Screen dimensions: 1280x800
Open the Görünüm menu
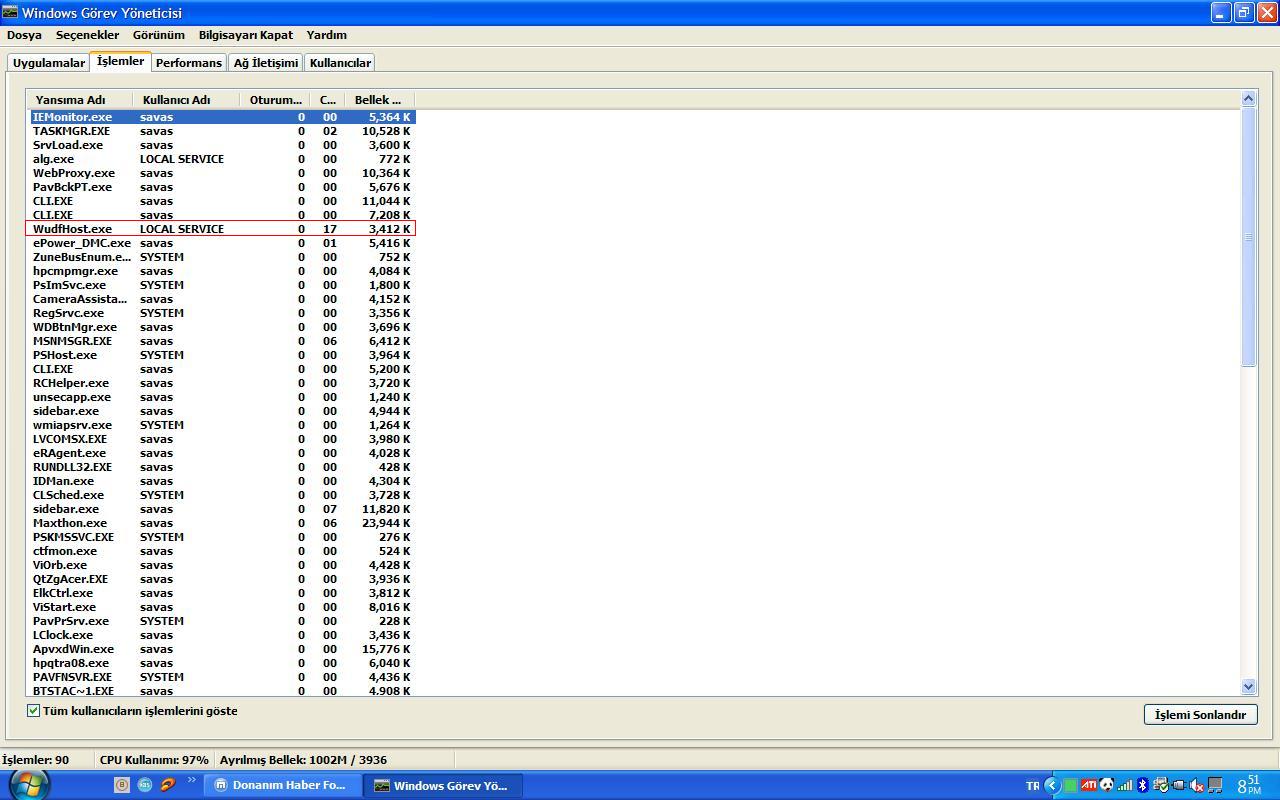click(159, 35)
